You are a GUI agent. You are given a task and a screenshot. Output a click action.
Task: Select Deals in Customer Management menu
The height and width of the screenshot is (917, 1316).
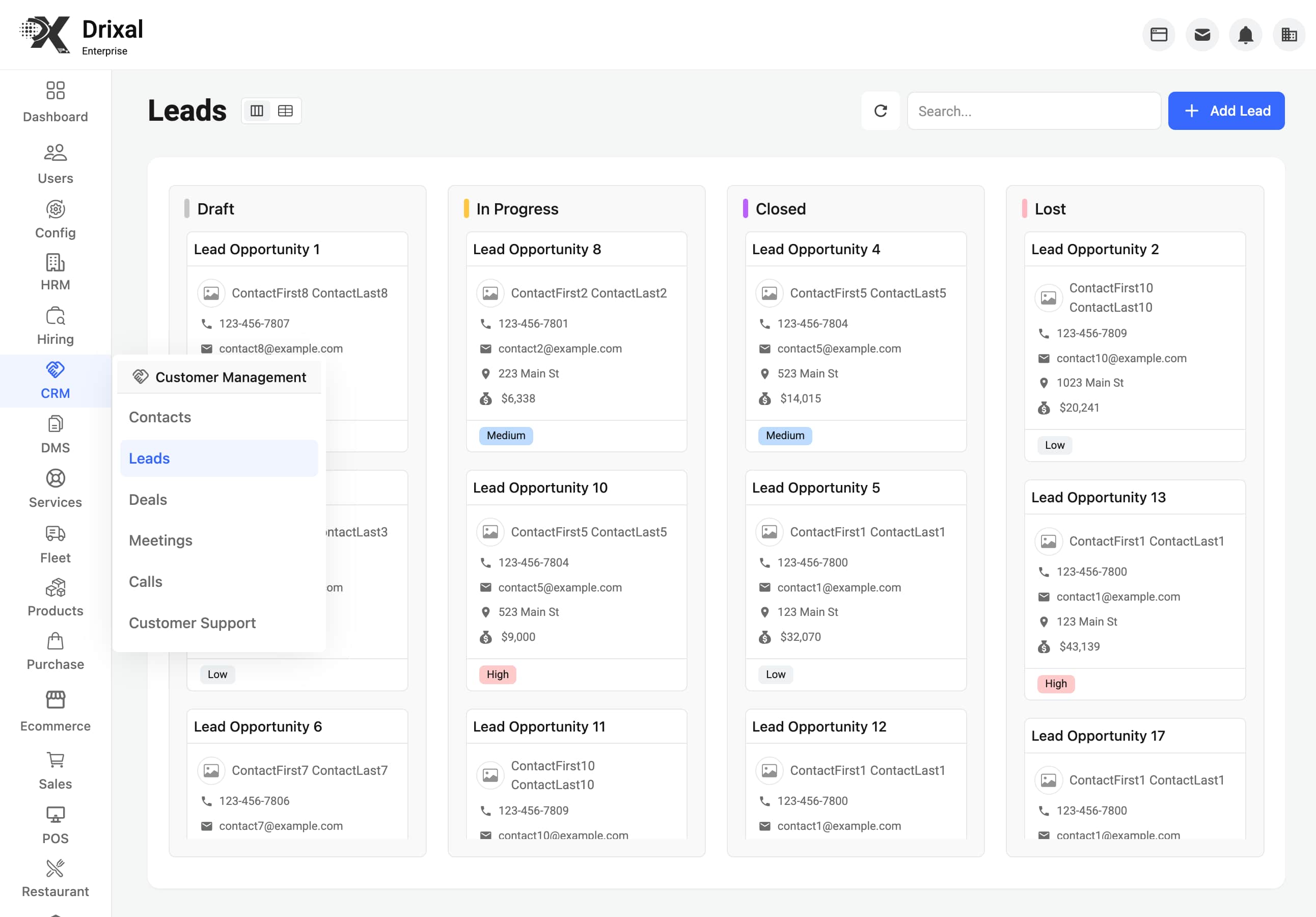[x=148, y=499]
